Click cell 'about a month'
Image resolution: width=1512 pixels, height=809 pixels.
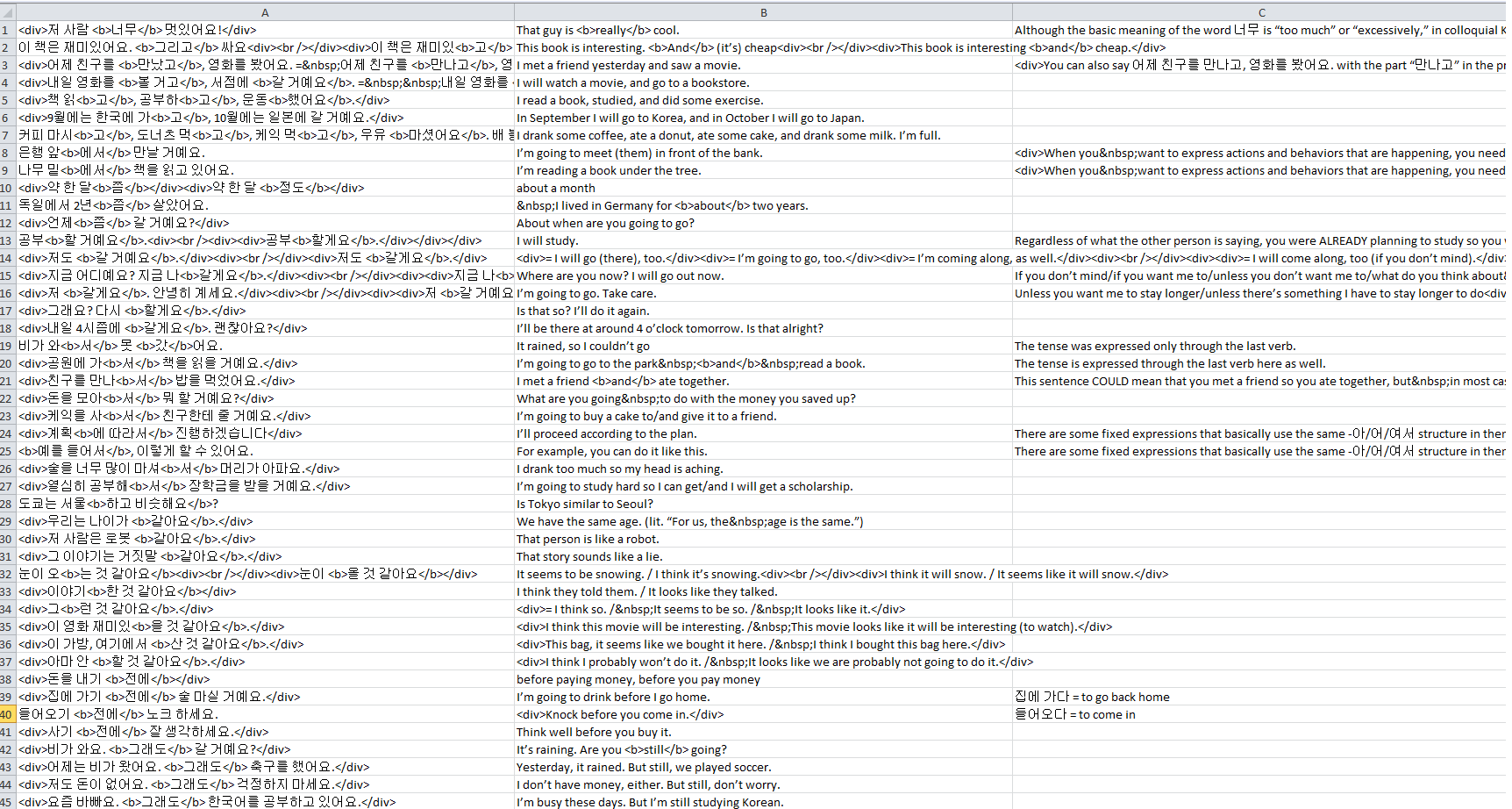[x=763, y=188]
